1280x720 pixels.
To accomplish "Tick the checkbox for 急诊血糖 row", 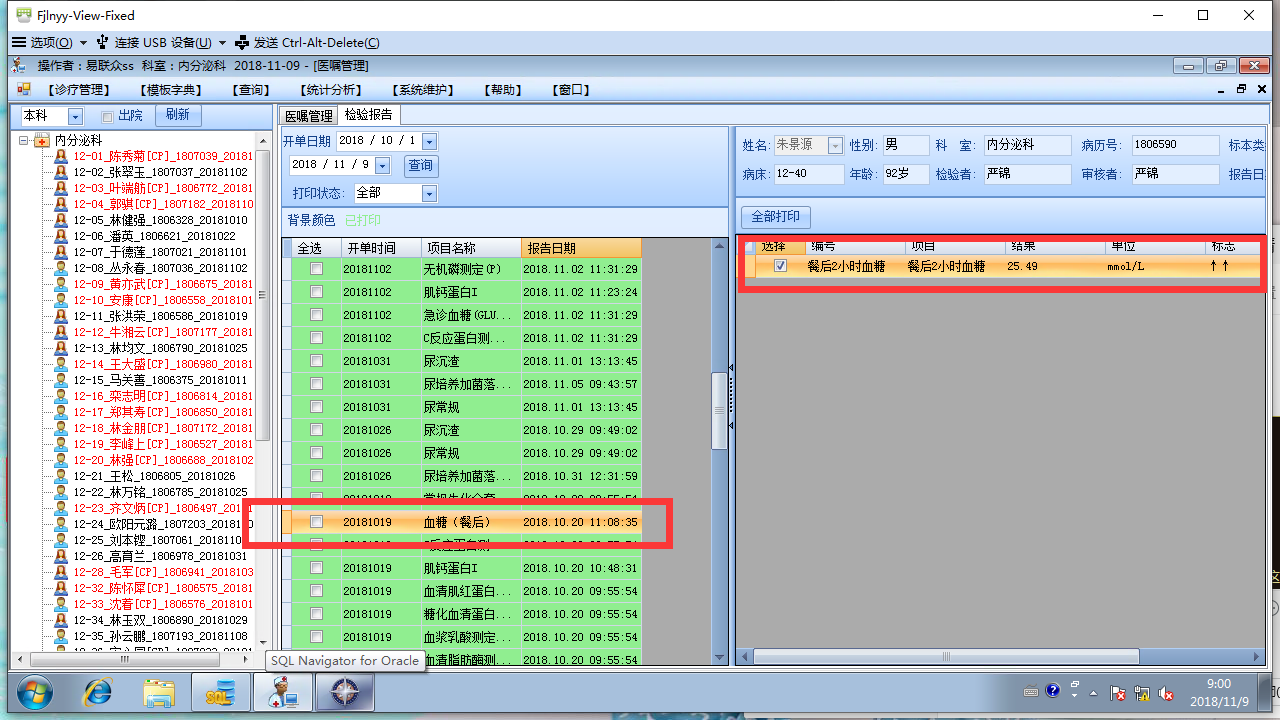I will [316, 315].
